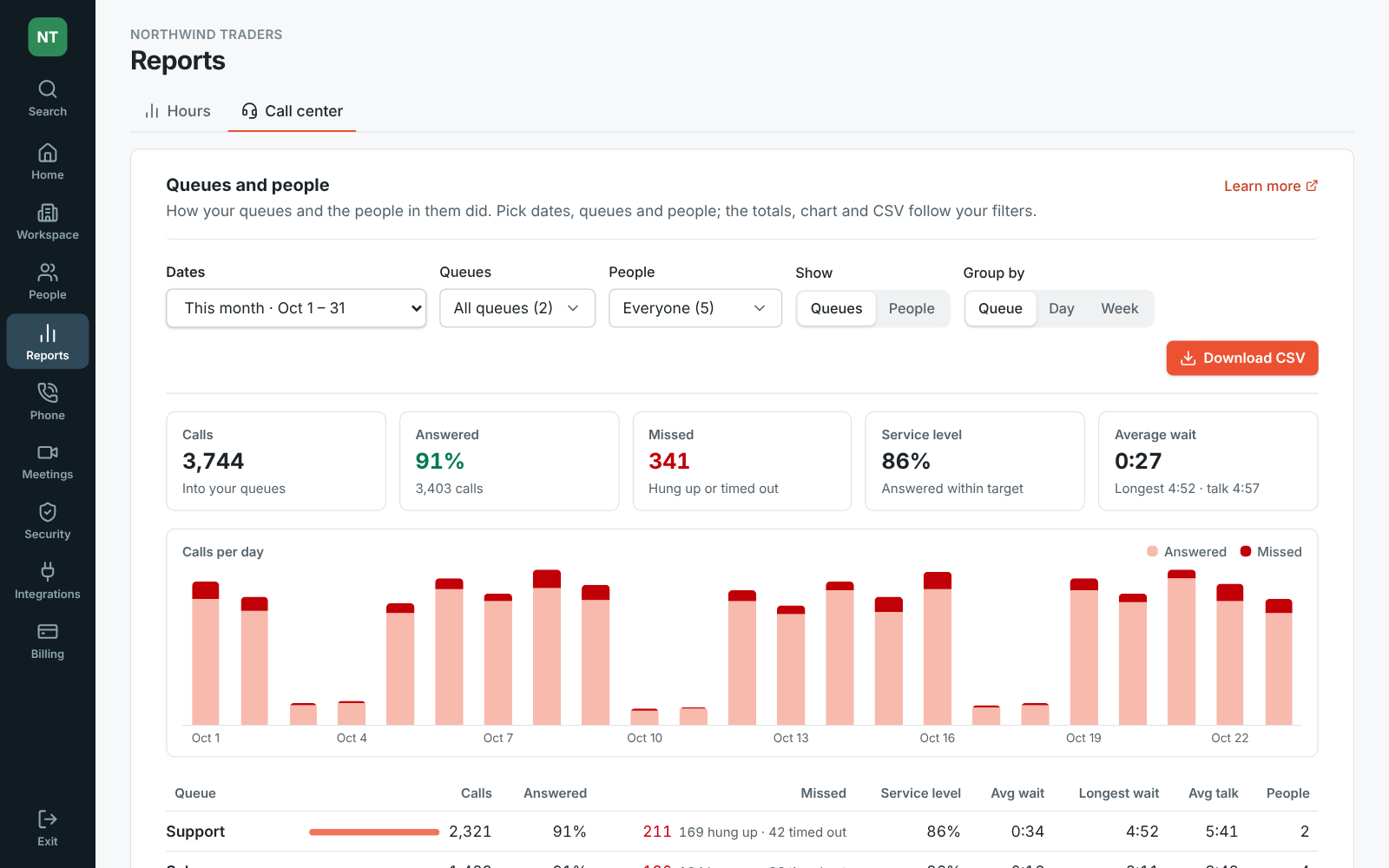Show by People toggle

912,309
